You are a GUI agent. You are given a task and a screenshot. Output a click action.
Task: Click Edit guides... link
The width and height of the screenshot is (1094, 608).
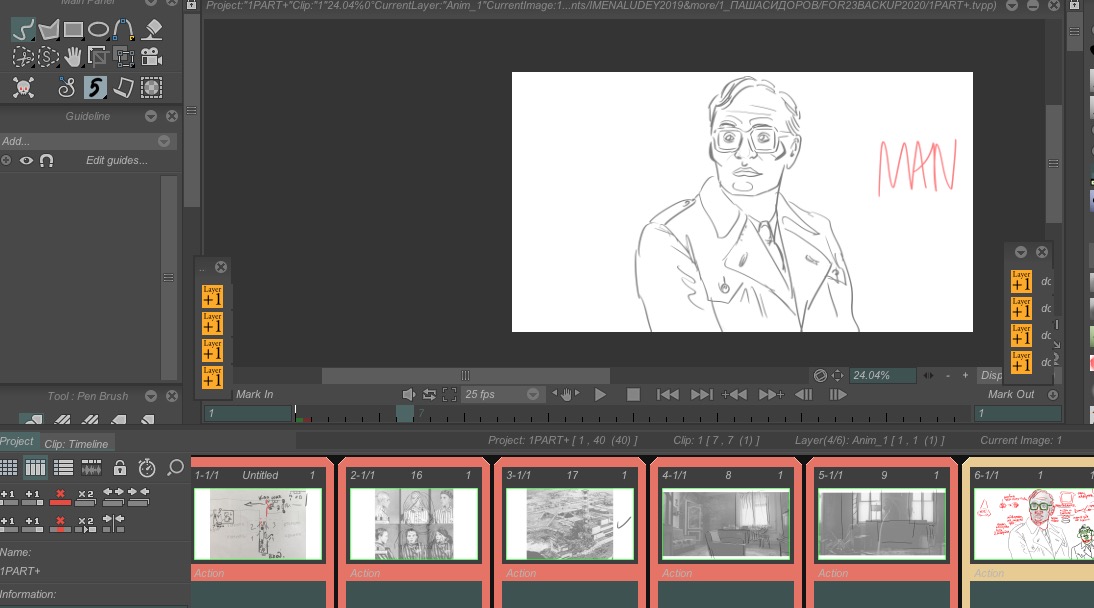coord(117,161)
